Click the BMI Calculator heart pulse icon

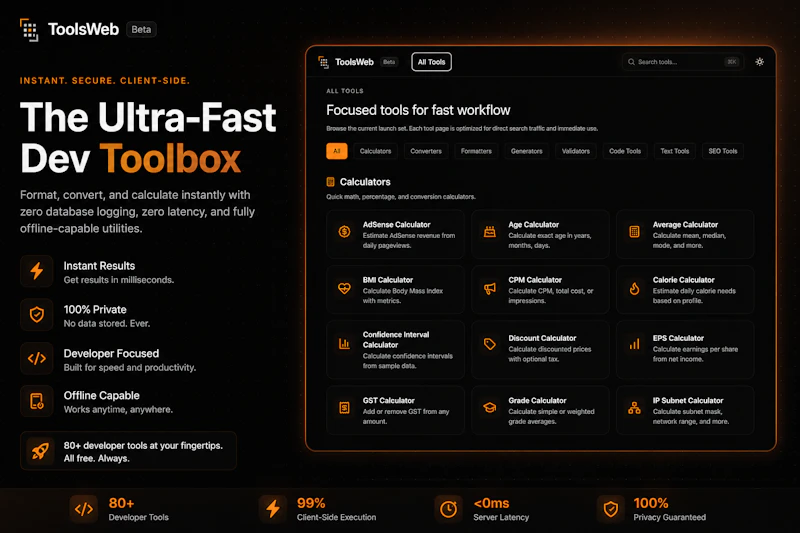344,289
